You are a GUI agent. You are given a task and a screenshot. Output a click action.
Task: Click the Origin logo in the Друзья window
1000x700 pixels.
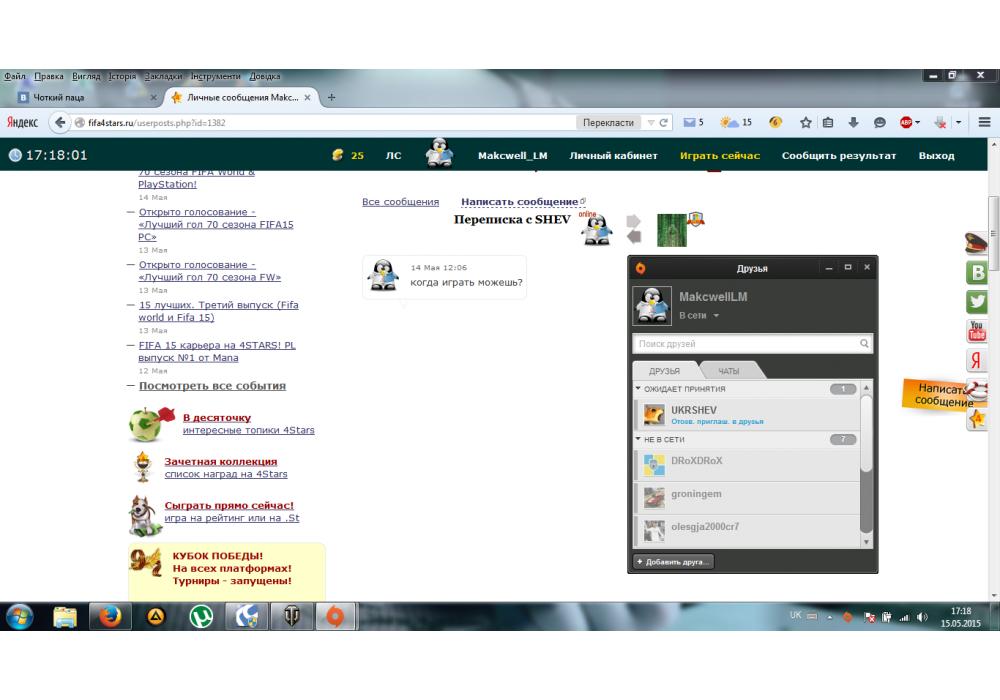pos(640,268)
